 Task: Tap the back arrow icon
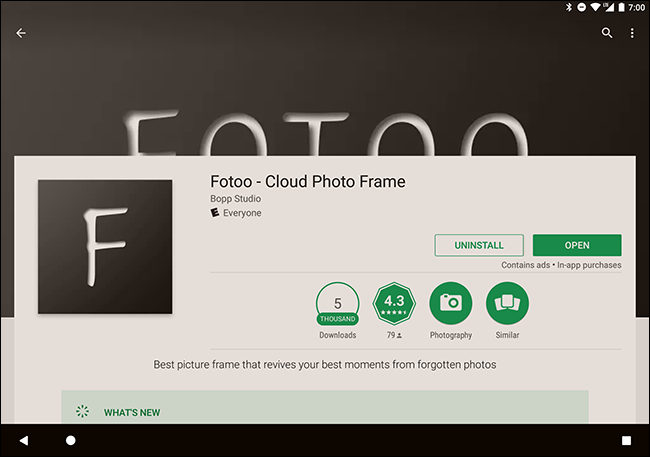pyautogui.click(x=21, y=33)
